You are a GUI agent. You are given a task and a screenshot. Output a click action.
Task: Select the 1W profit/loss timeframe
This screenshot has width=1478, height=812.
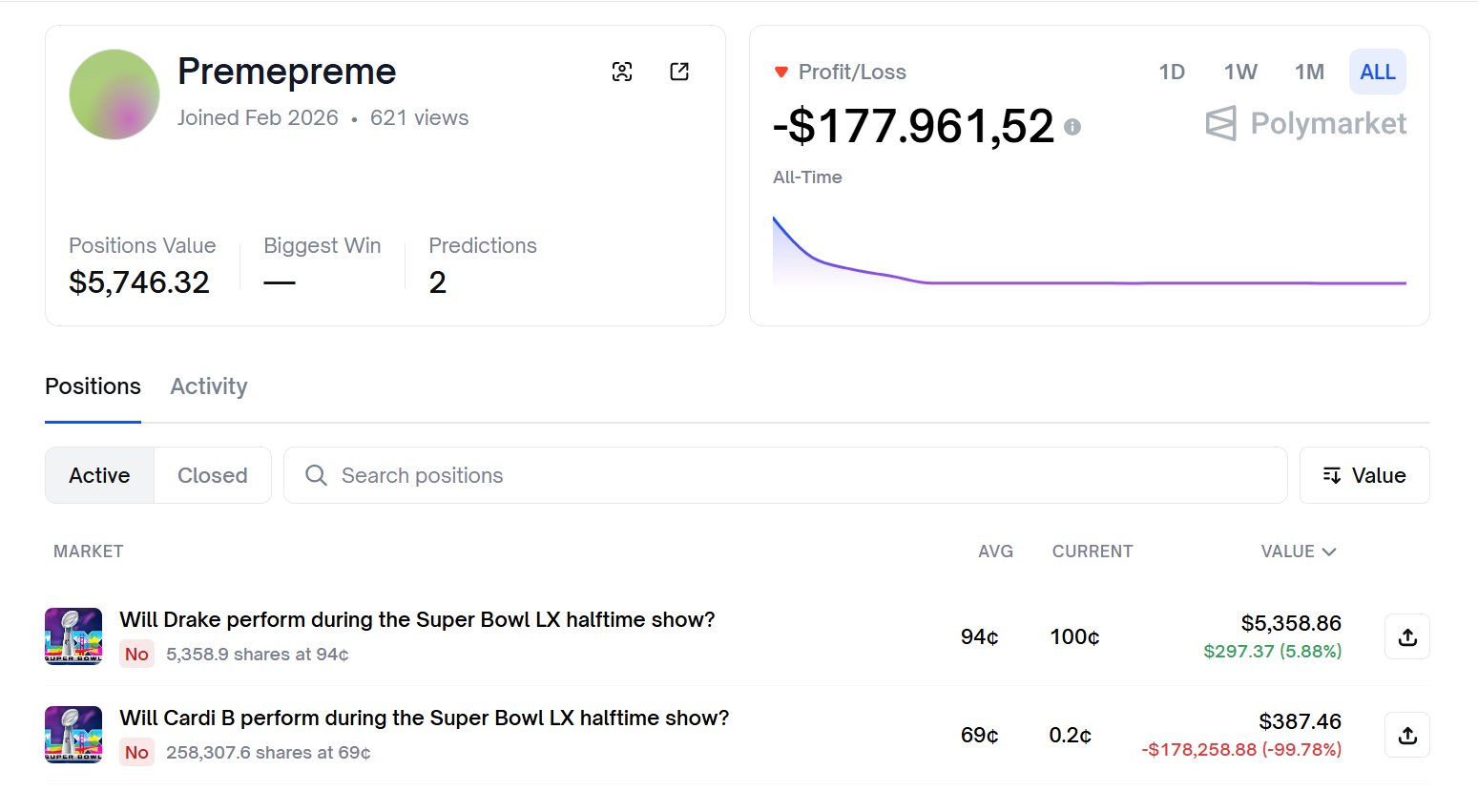[x=1240, y=72]
